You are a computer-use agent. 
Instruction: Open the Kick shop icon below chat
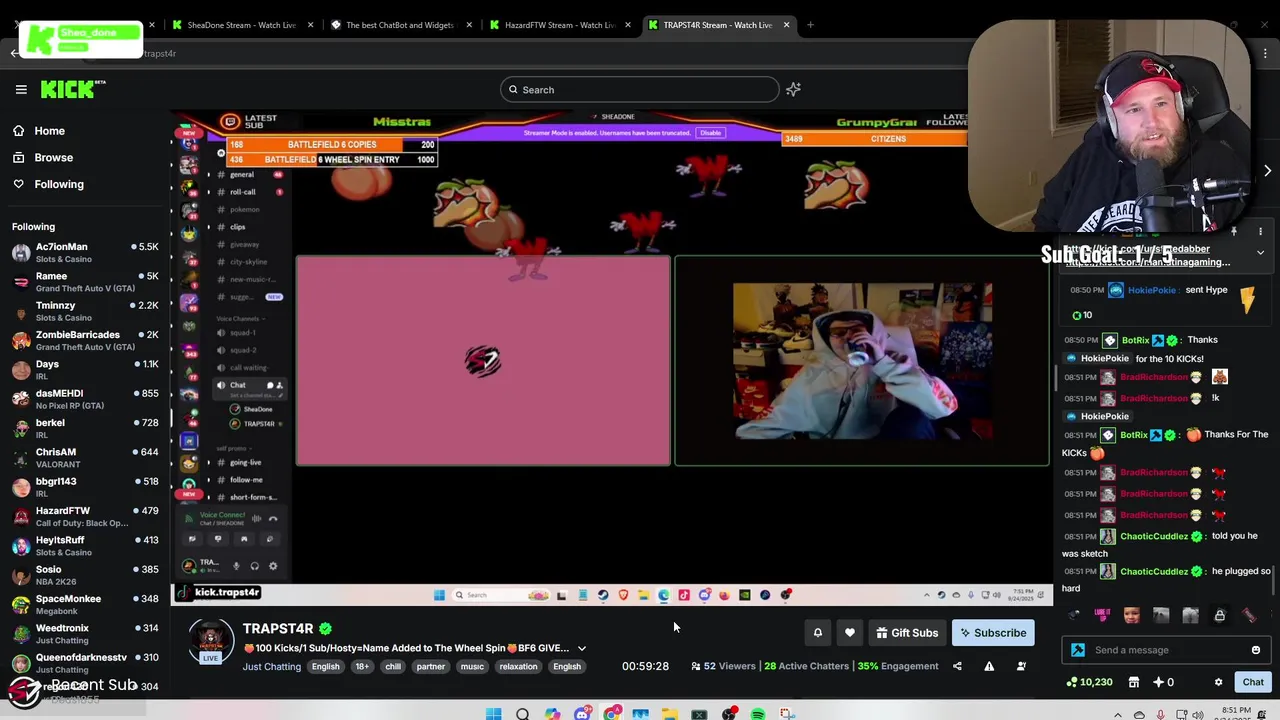1134,682
